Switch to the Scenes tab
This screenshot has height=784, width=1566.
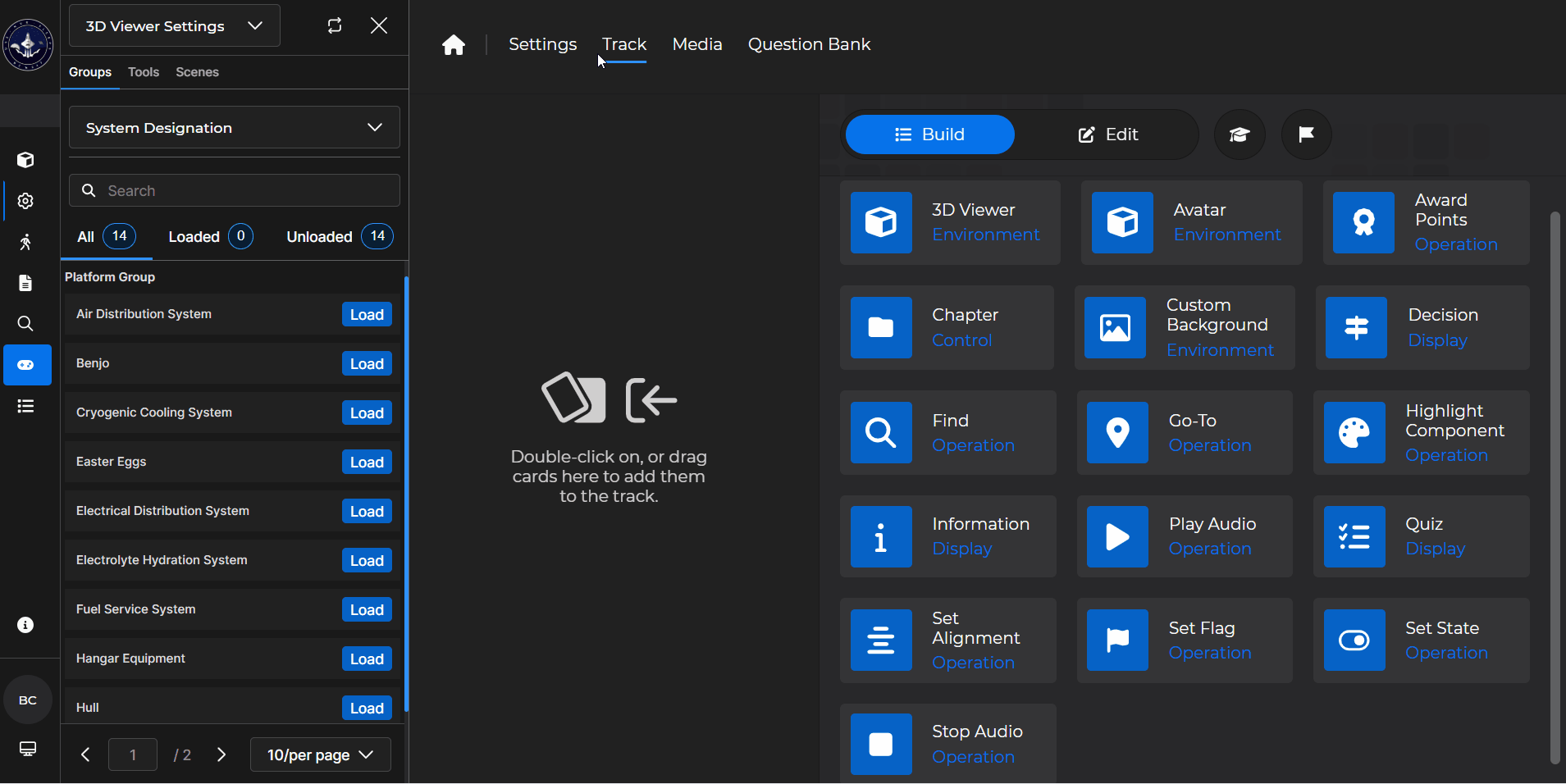coord(197,72)
